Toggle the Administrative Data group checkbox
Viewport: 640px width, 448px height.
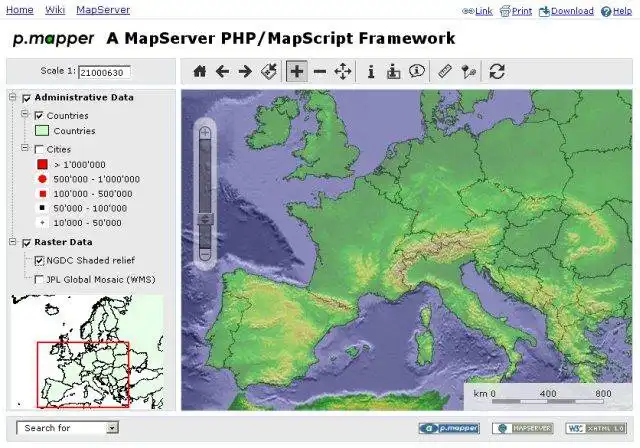coord(27,98)
